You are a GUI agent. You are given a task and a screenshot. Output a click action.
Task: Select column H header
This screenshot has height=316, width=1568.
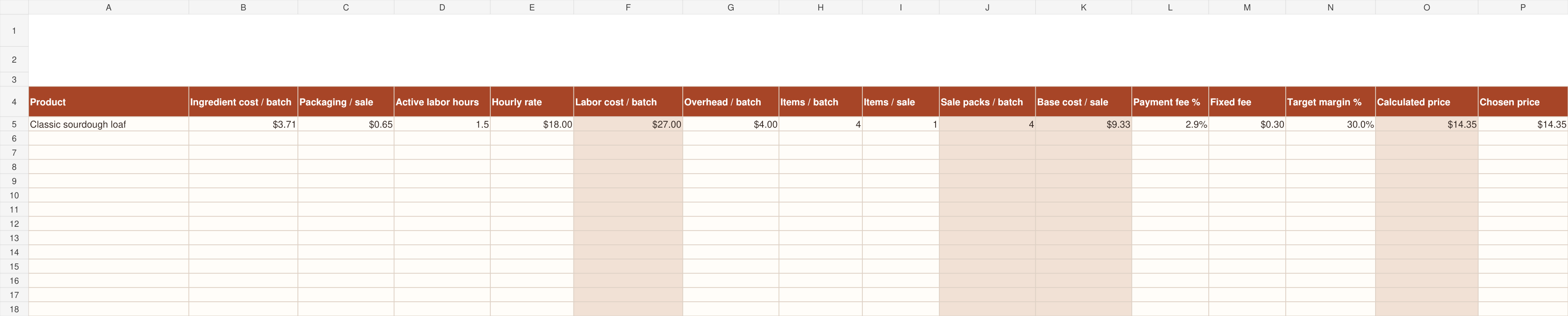pos(820,7)
